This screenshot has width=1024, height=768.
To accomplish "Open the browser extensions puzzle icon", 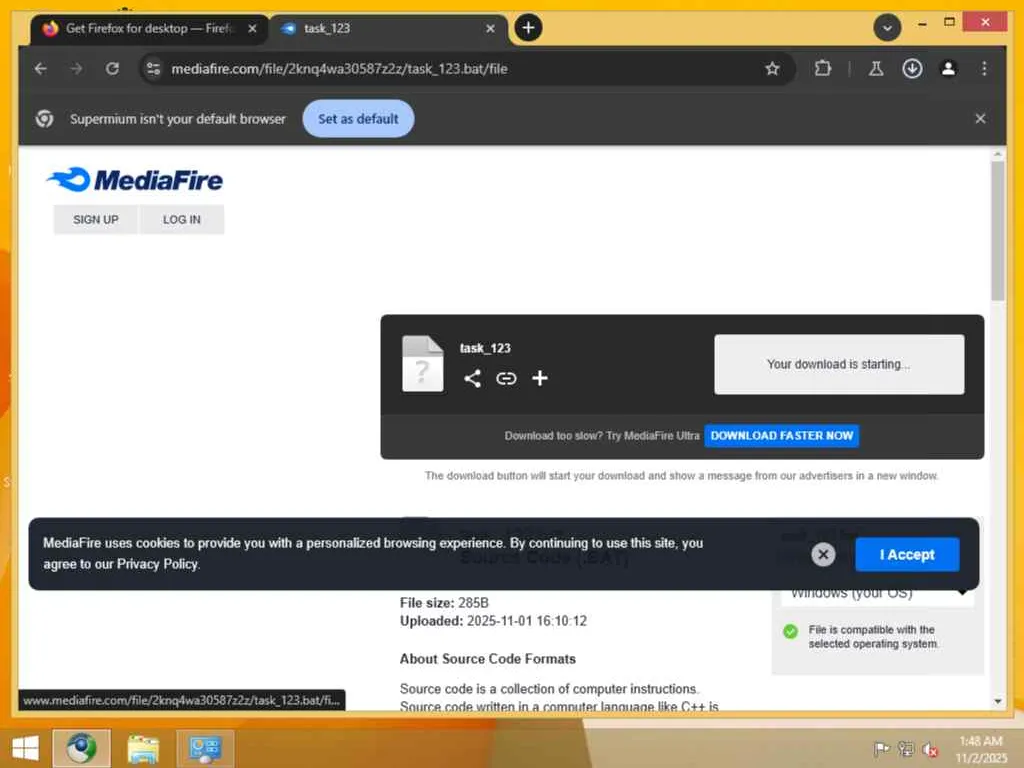I will coord(823,69).
